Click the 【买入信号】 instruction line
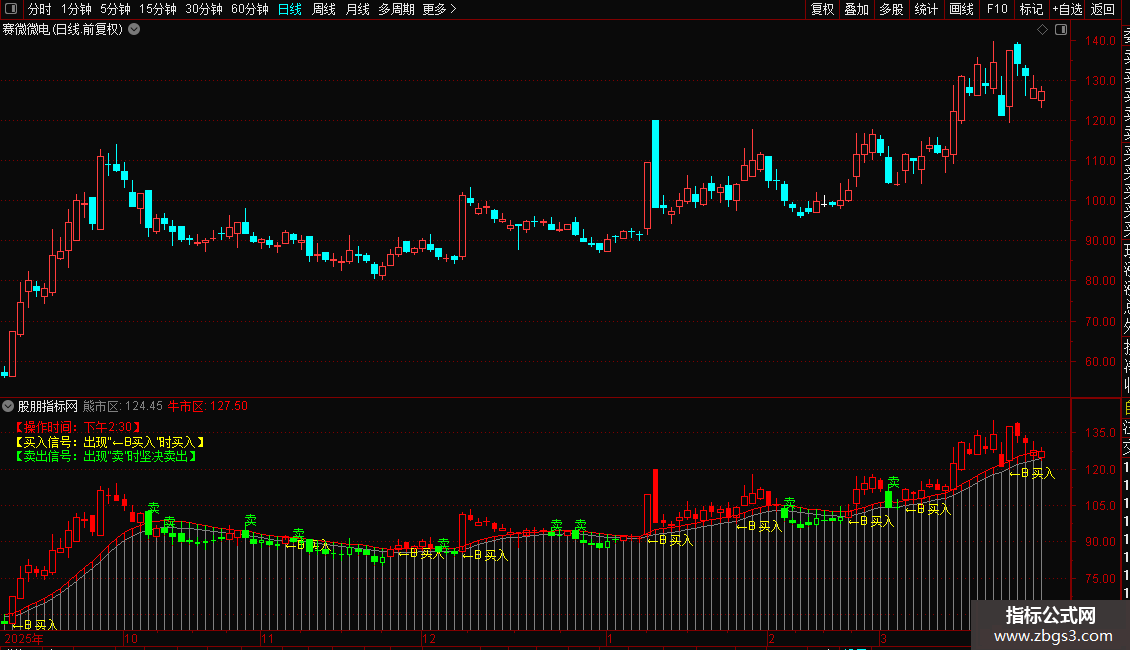 pyautogui.click(x=110, y=442)
